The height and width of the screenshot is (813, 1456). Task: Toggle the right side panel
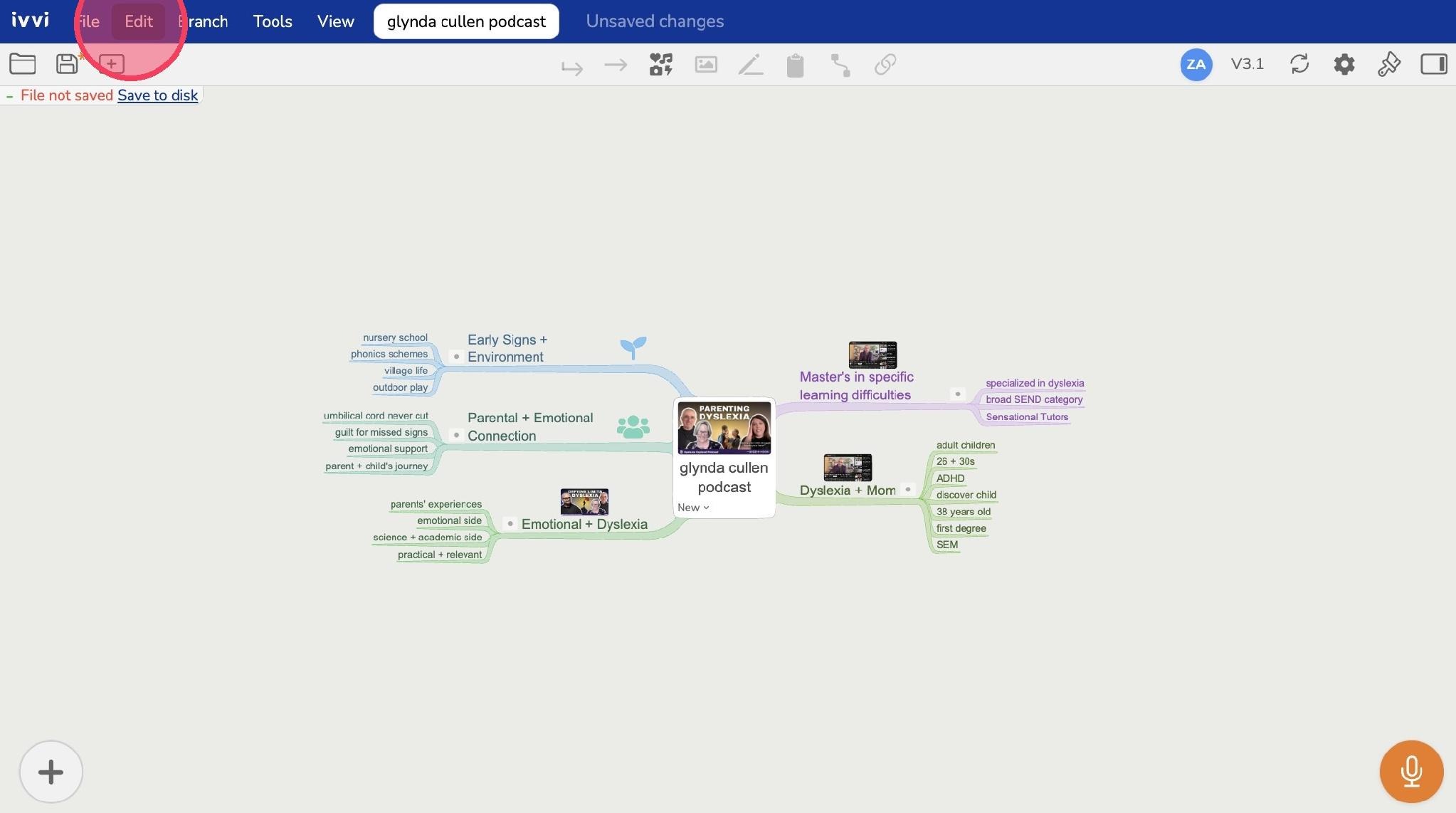[x=1434, y=64]
